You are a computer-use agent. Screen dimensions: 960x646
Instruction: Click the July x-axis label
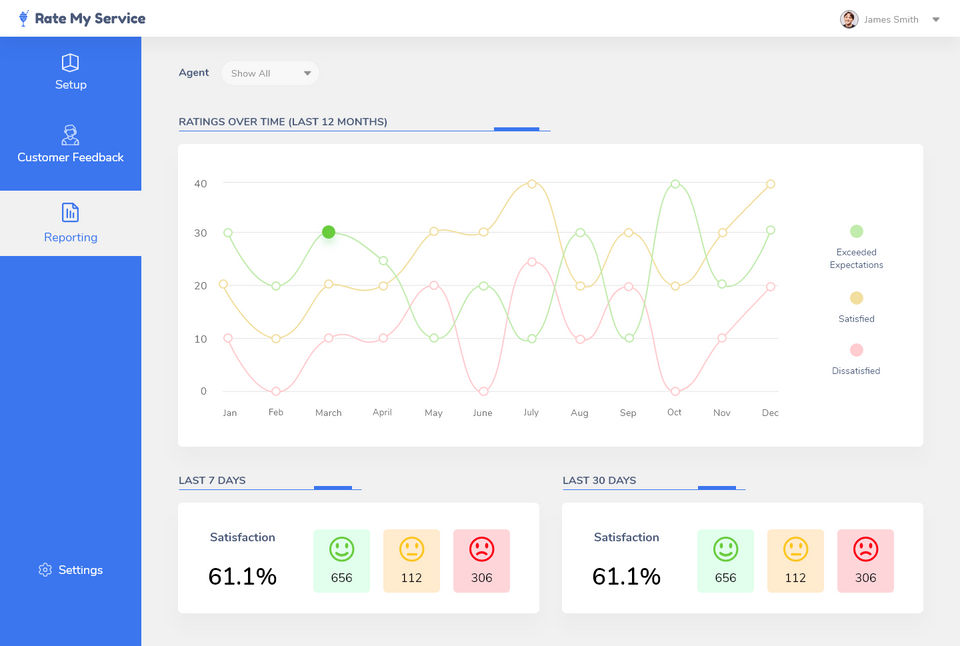click(531, 412)
